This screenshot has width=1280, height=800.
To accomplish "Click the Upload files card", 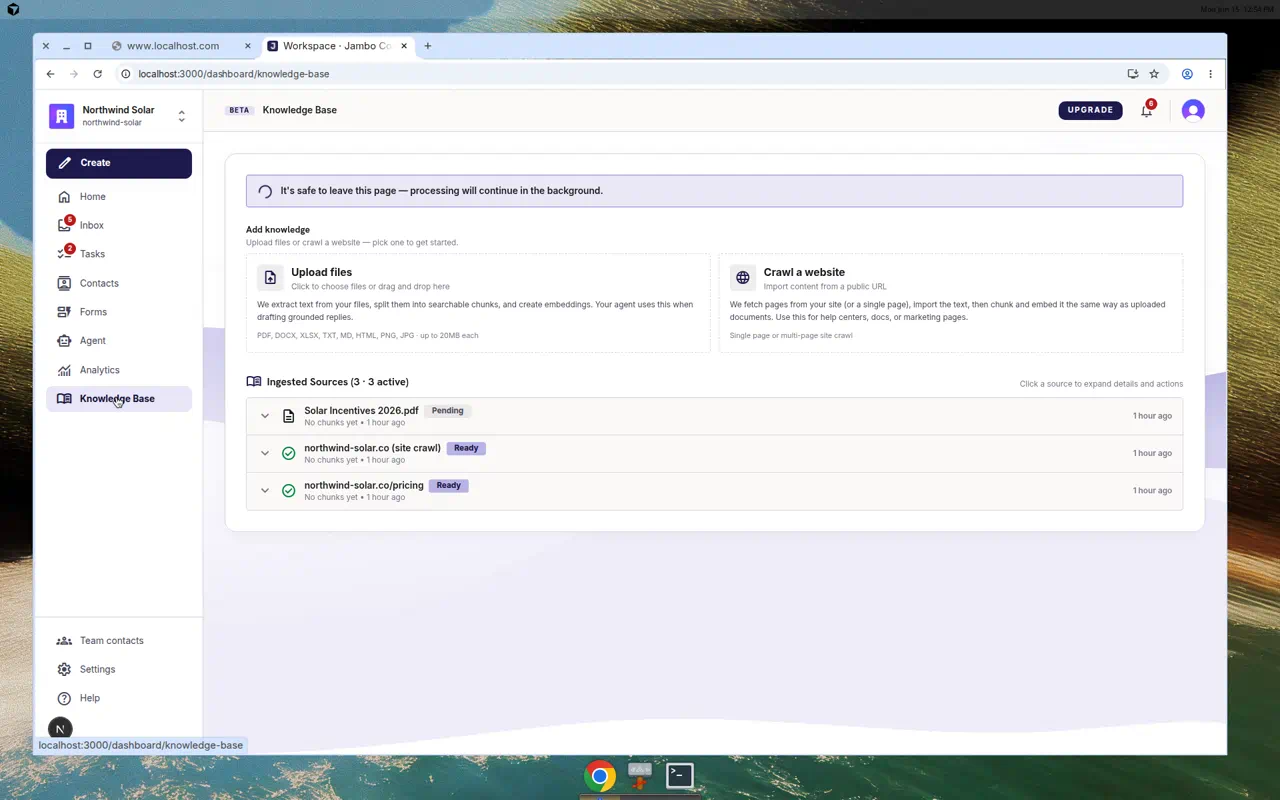I will coord(478,303).
